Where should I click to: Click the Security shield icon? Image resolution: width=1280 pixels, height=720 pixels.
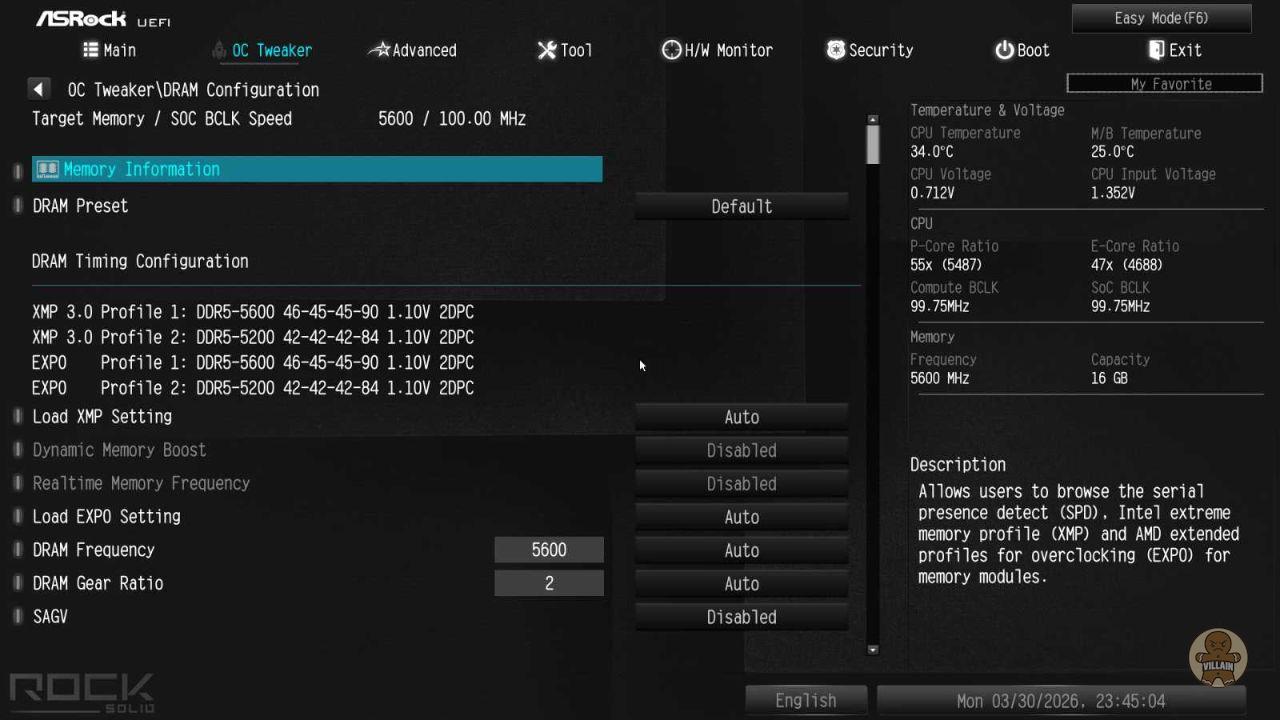click(835, 50)
